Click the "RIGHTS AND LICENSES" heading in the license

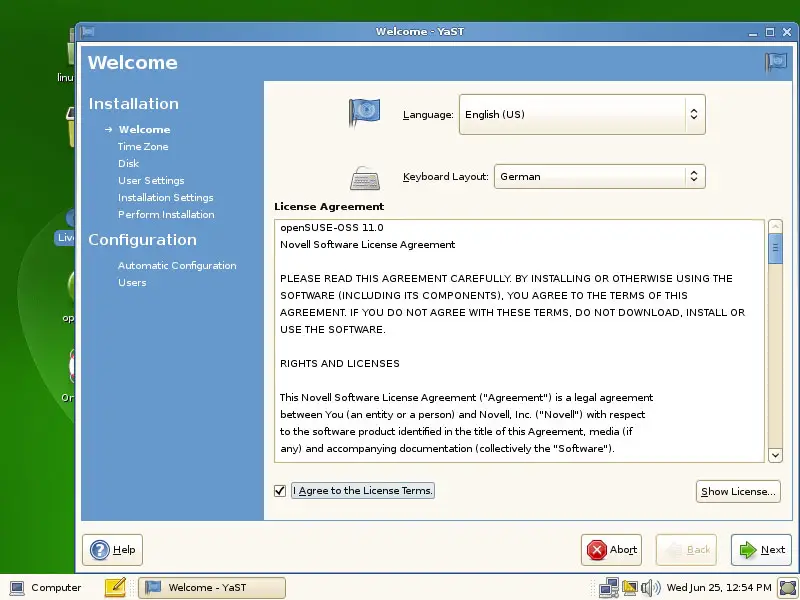pyautogui.click(x=340, y=363)
